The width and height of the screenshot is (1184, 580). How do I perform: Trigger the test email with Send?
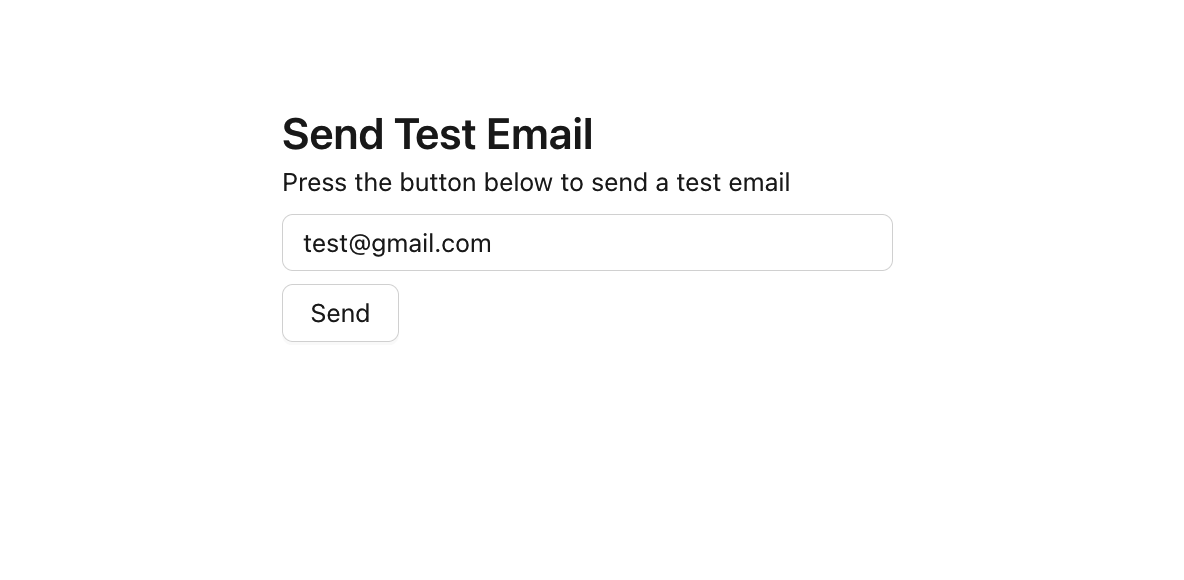point(340,313)
